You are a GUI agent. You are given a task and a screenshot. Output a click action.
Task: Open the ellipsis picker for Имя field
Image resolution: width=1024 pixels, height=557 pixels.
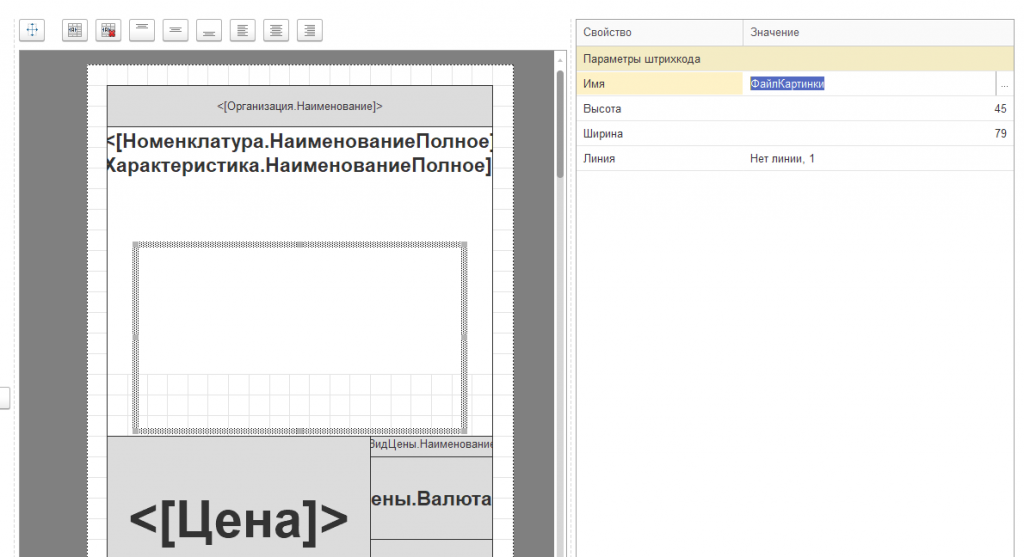1004,84
